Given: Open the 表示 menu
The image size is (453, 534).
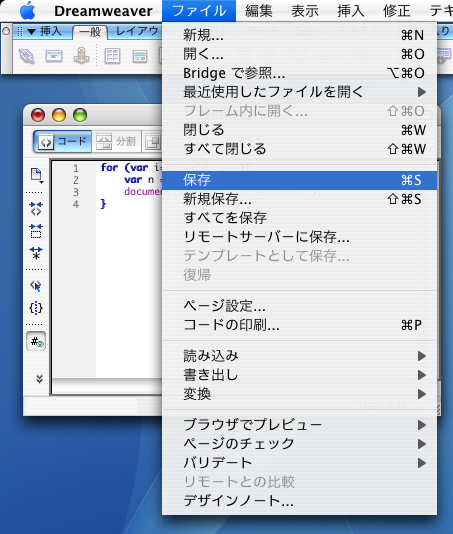Looking at the screenshot, I should click(304, 11).
